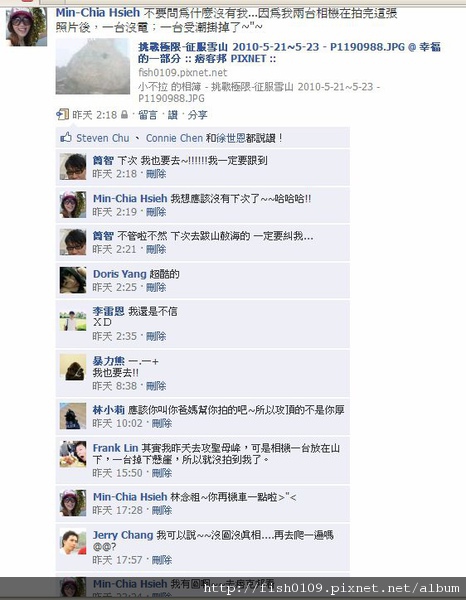Click the thumbs-up icon beside Steven Chu
This screenshot has height=600, width=466.
[x=66, y=137]
